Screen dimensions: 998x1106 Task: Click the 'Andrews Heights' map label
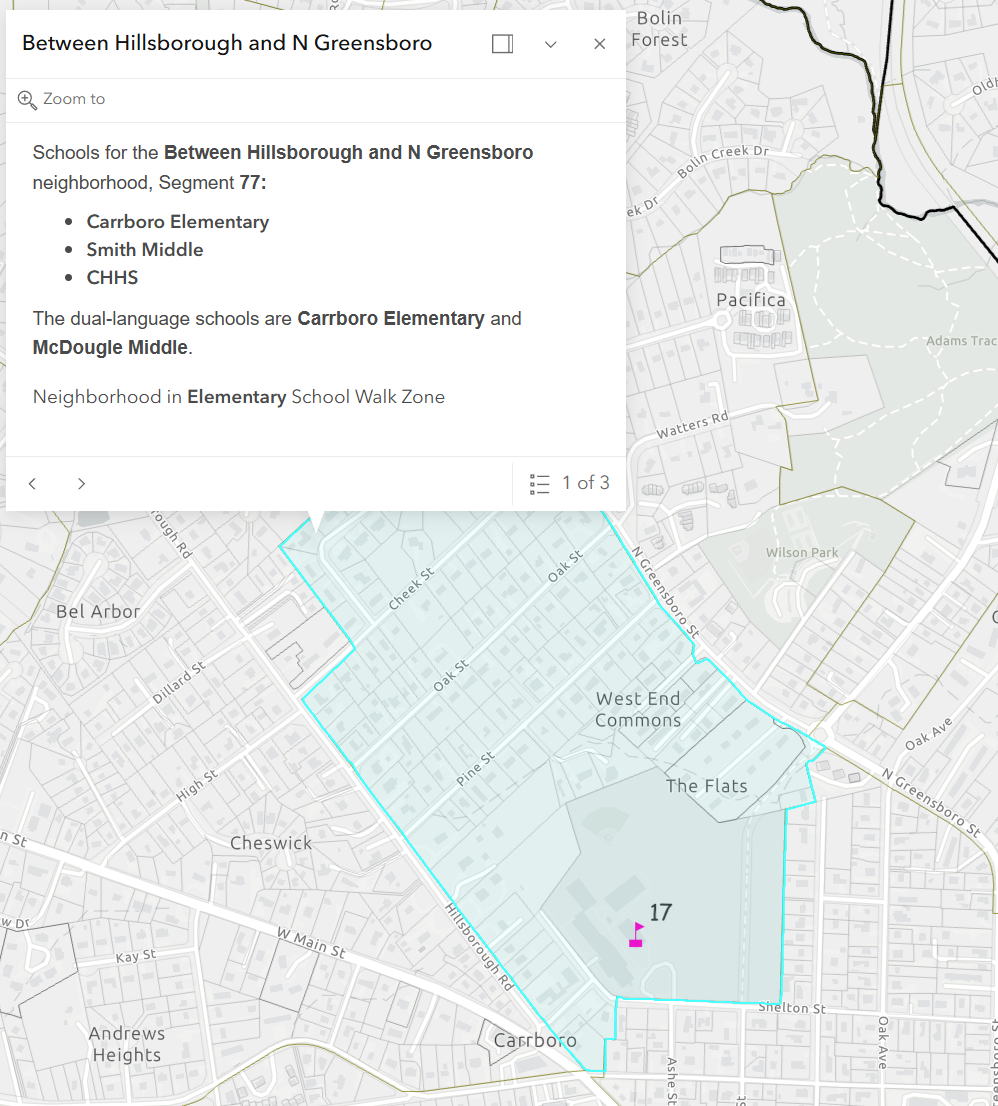[127, 1044]
